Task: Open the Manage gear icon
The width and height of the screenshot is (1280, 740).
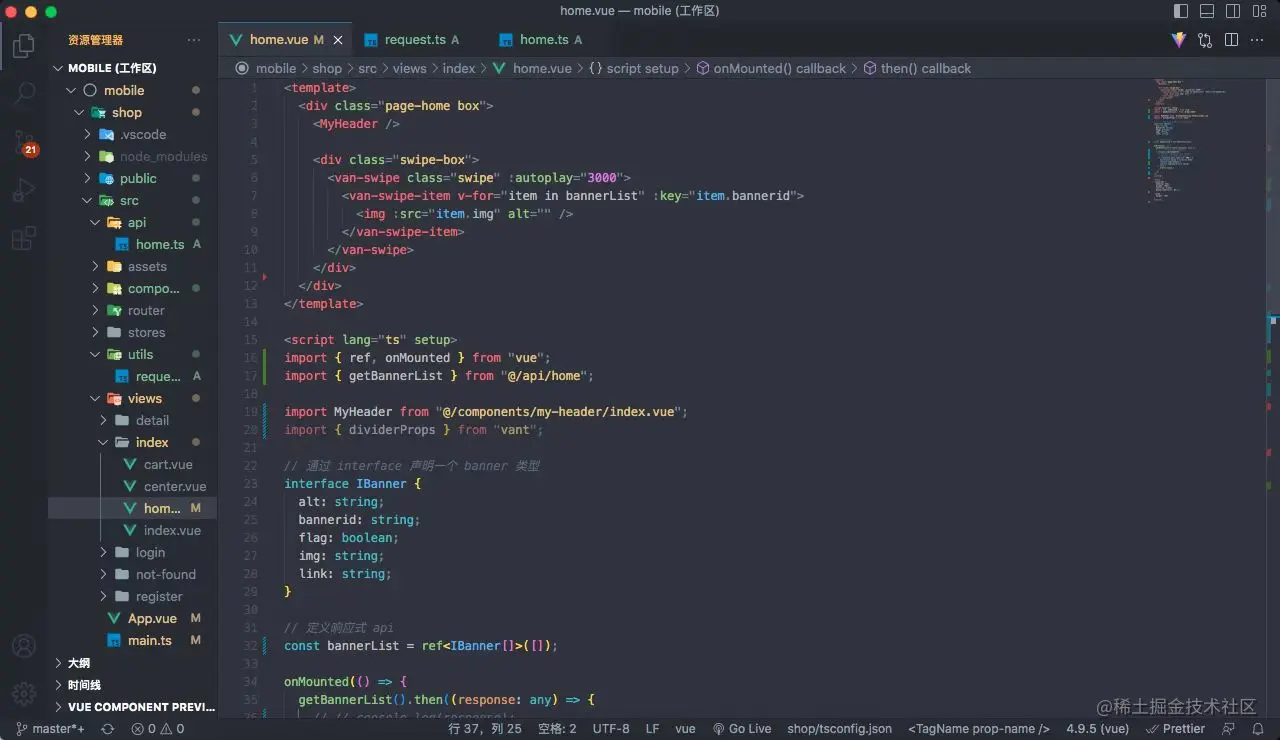Action: (x=23, y=693)
